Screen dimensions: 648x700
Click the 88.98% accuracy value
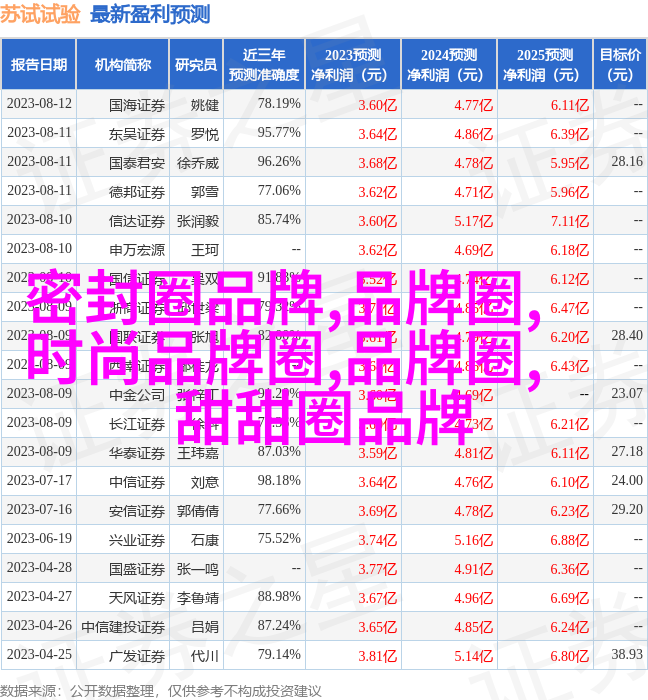pos(279,596)
